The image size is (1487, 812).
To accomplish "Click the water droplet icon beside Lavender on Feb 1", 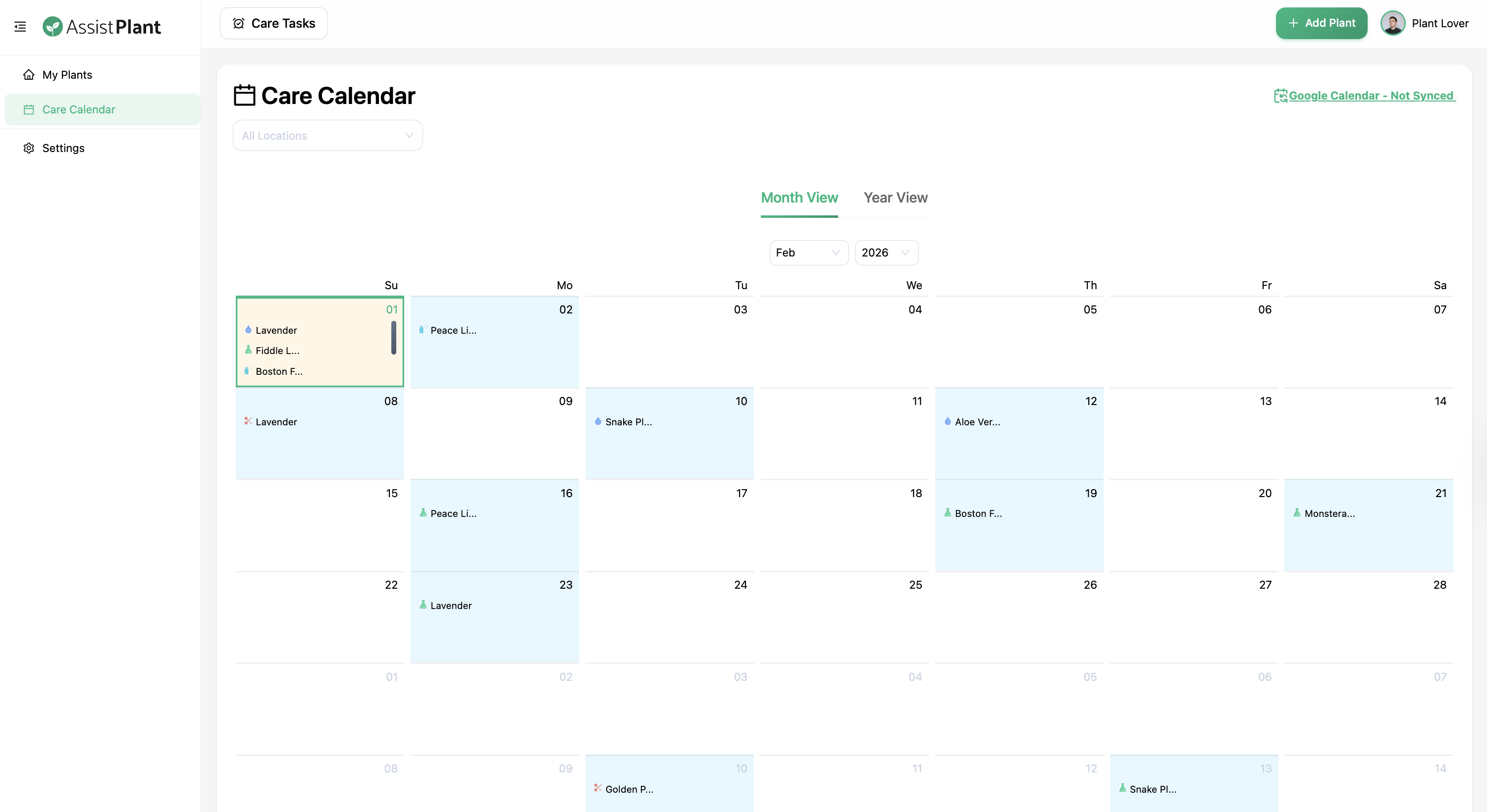I will 248,330.
